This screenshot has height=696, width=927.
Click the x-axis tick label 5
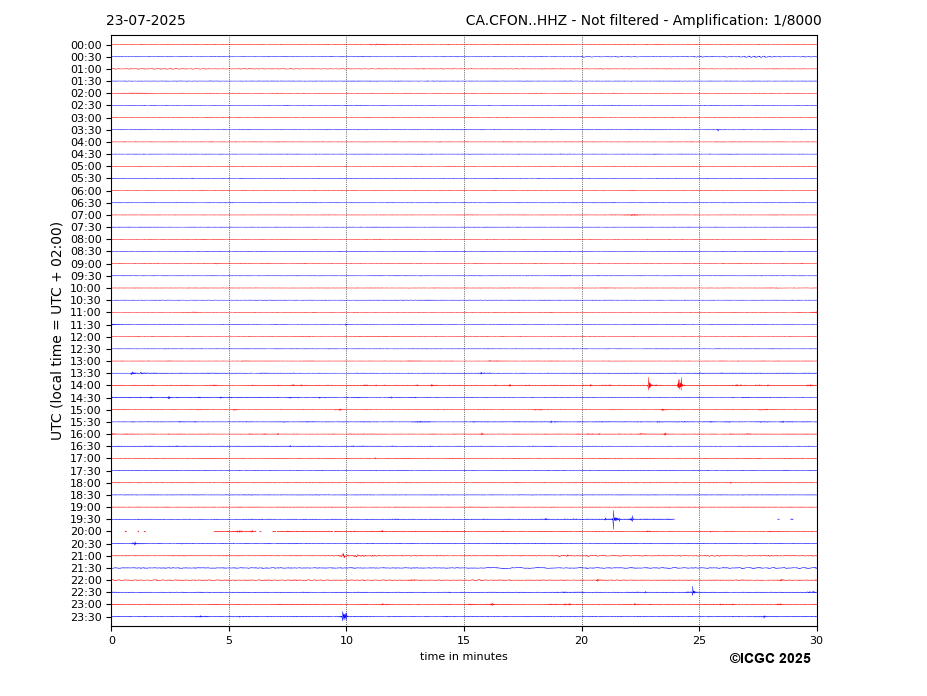pos(229,640)
